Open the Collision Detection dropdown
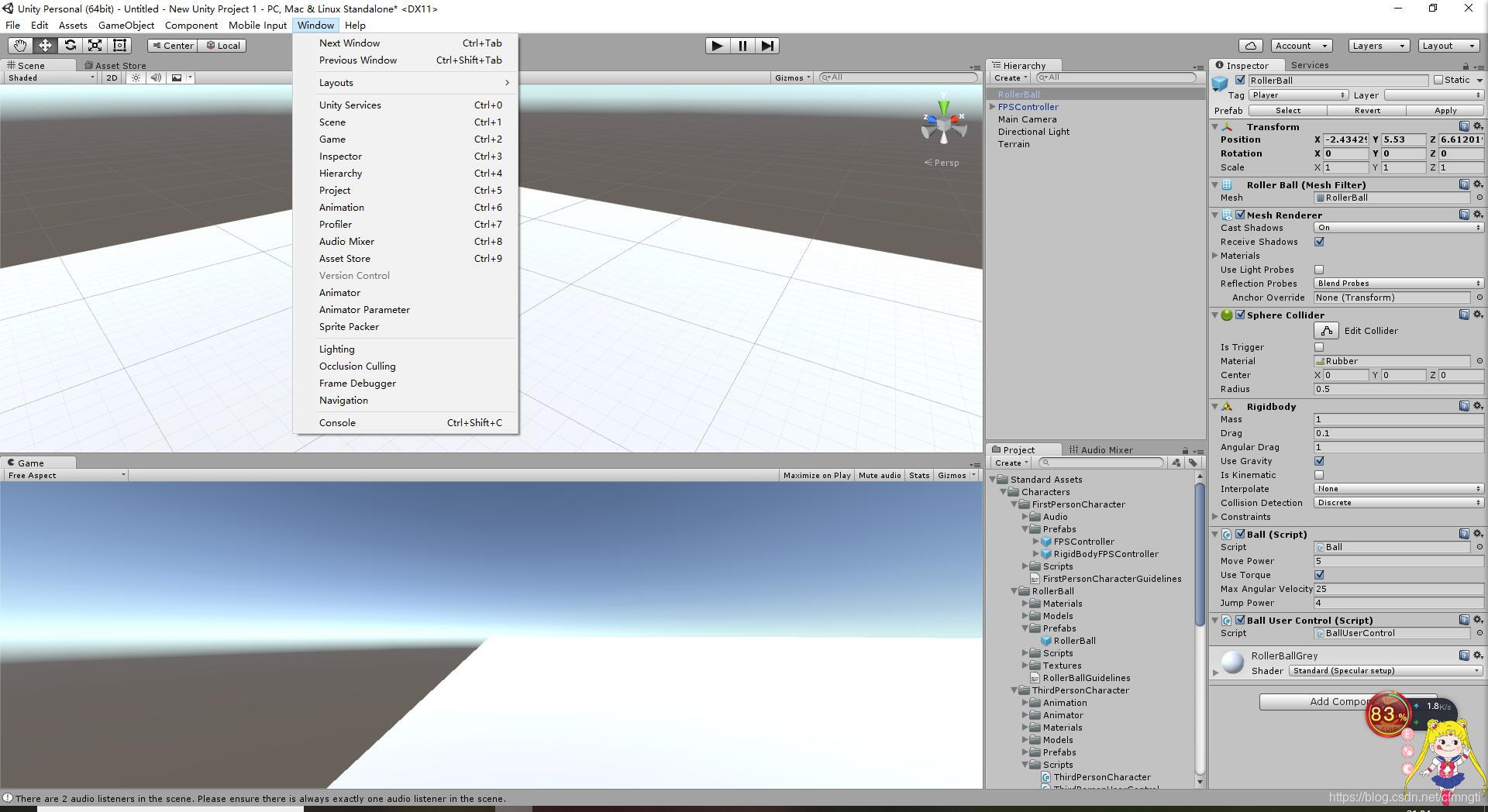1488x812 pixels. [x=1399, y=503]
